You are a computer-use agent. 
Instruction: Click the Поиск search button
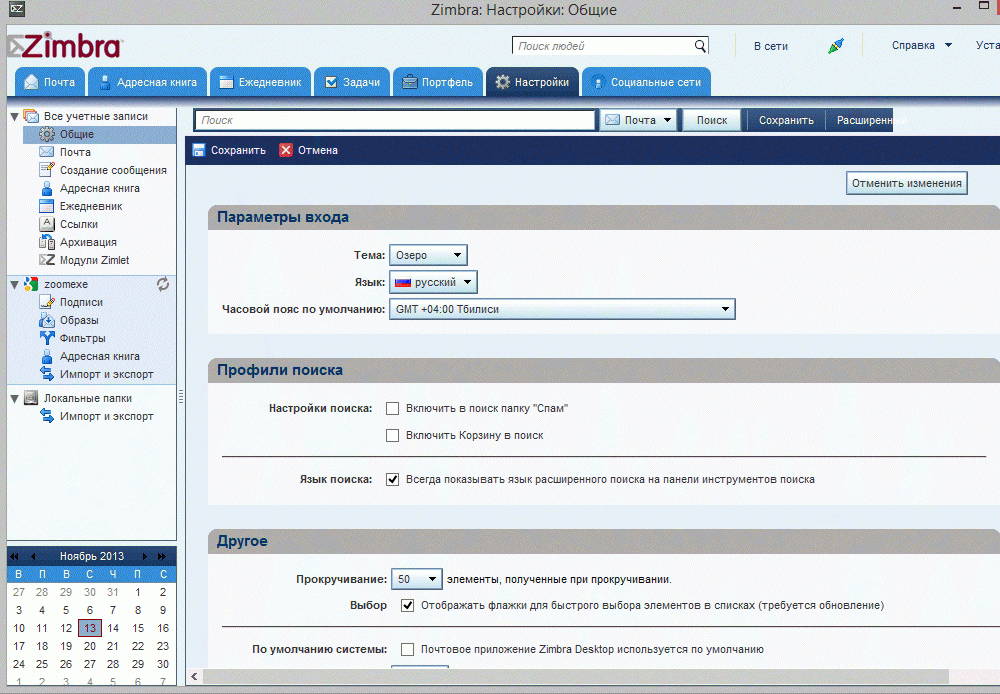pyautogui.click(x=711, y=120)
